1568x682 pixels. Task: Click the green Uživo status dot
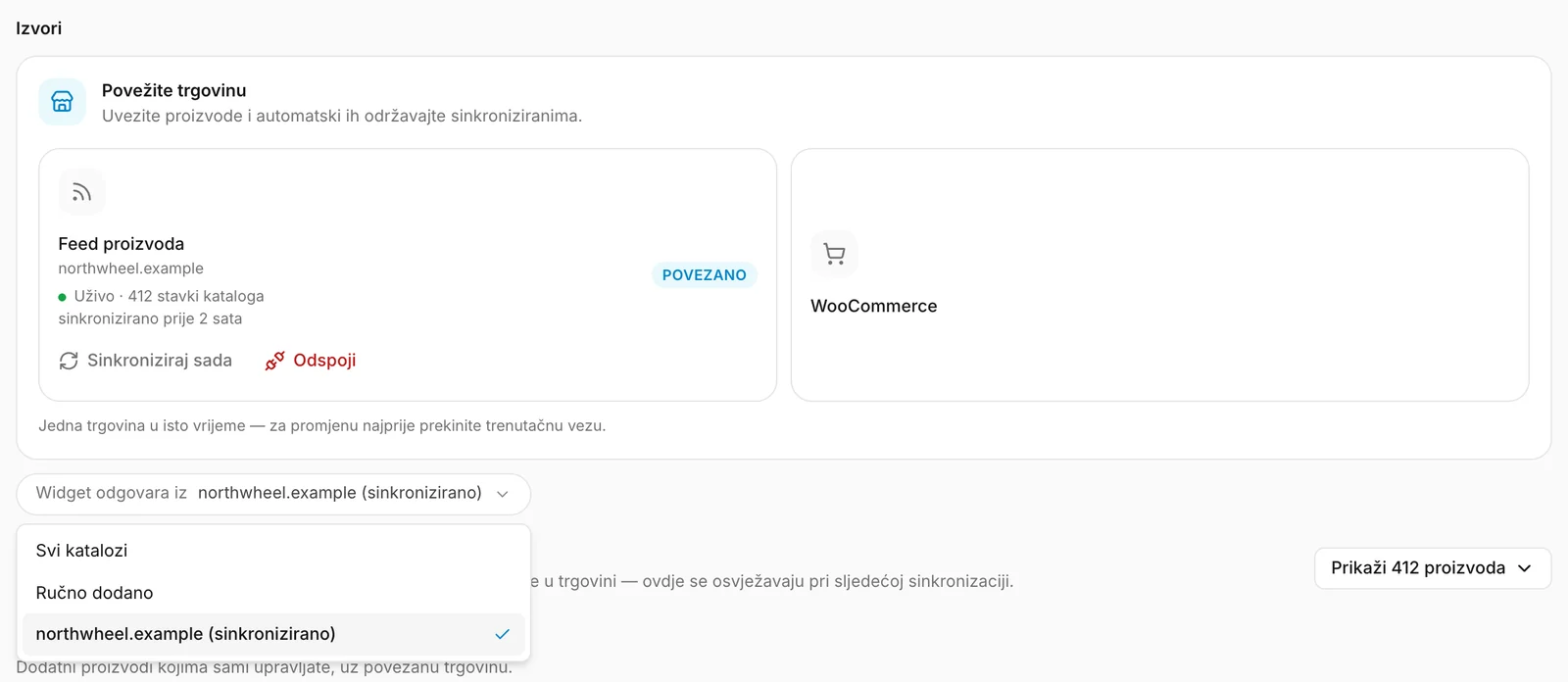[62, 297]
